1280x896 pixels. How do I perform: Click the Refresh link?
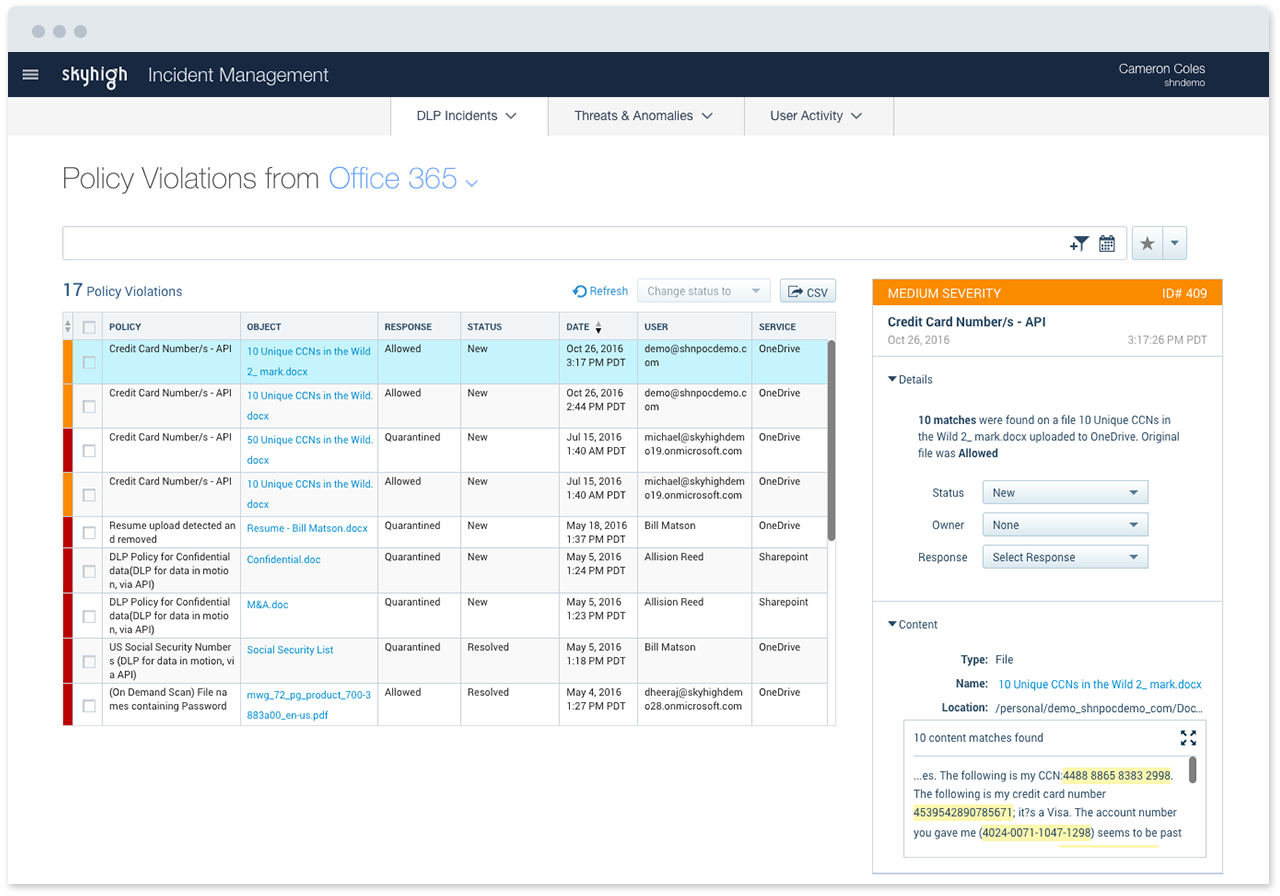point(600,291)
